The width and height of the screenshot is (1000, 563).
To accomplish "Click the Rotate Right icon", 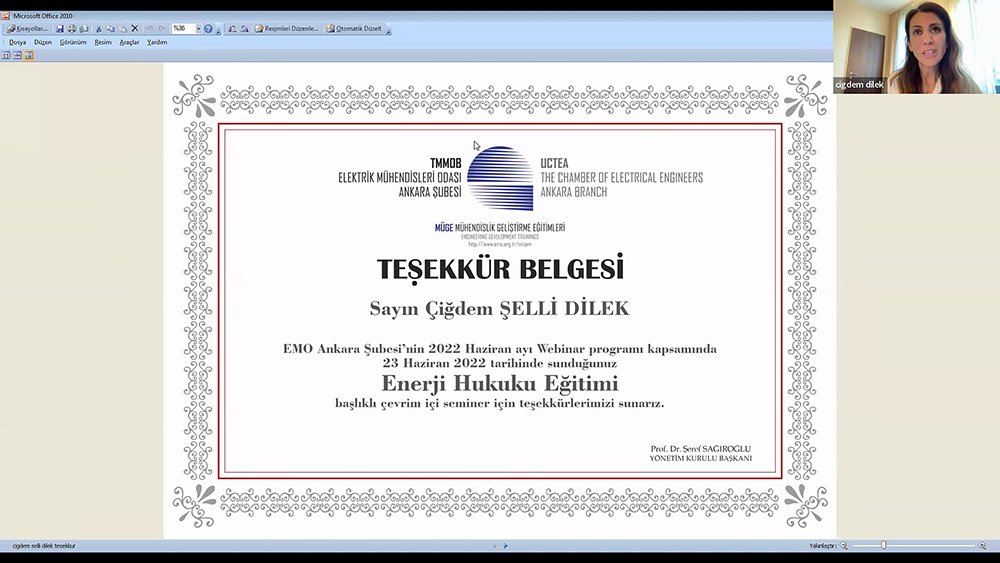I will coord(244,29).
